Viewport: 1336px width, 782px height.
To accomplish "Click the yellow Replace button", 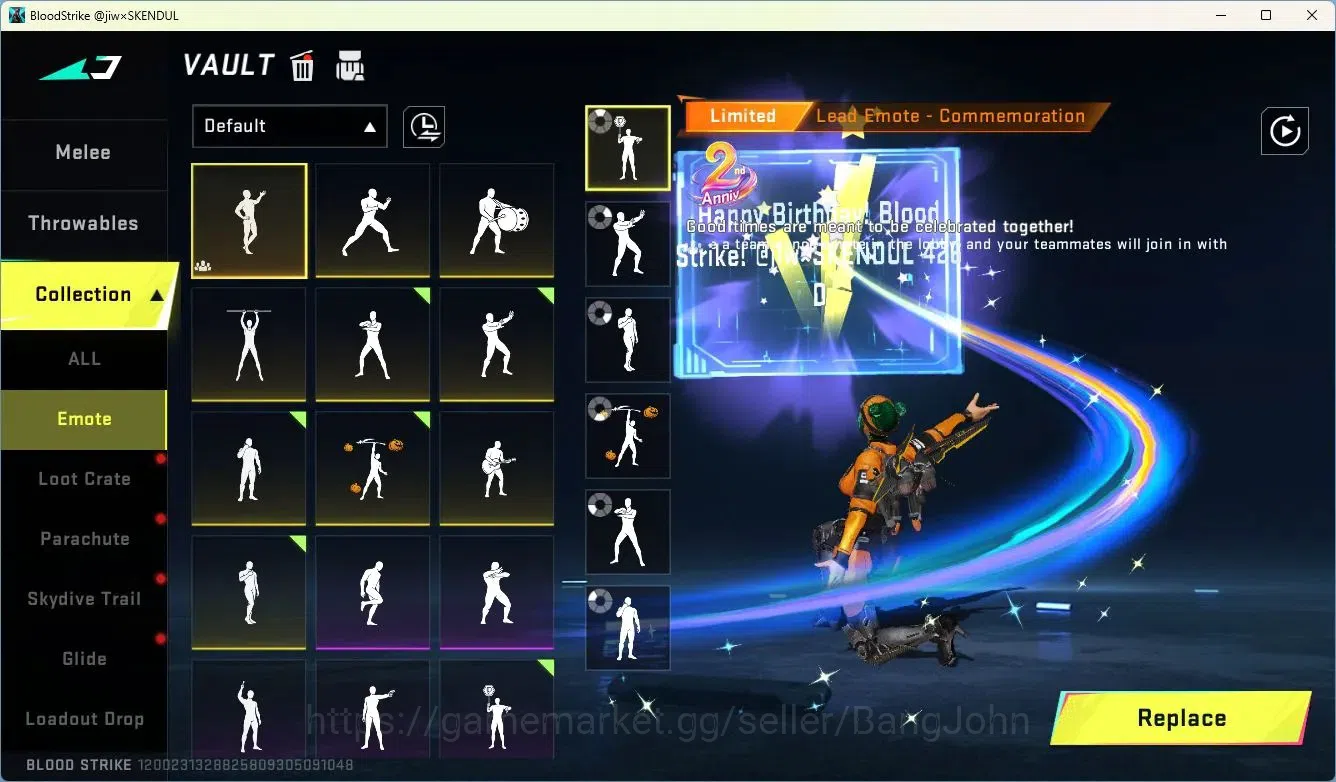I will pos(1182,718).
